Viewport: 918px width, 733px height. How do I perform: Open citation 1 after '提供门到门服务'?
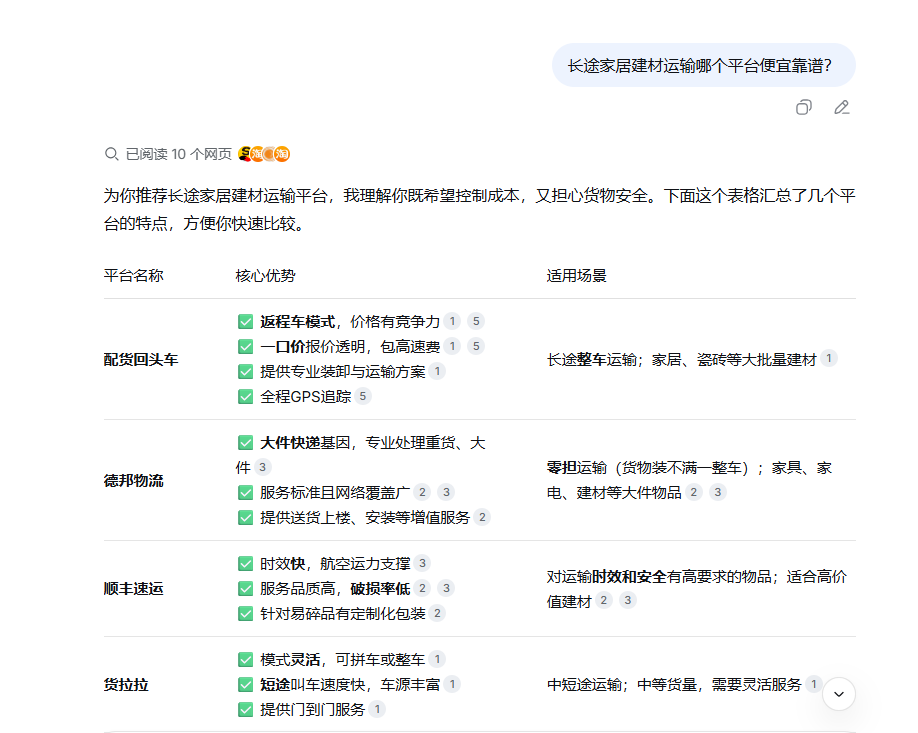(377, 709)
